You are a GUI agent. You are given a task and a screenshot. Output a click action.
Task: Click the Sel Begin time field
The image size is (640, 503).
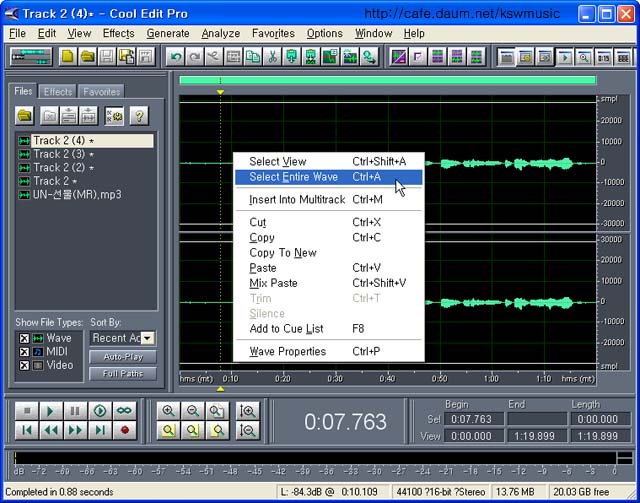[474, 419]
